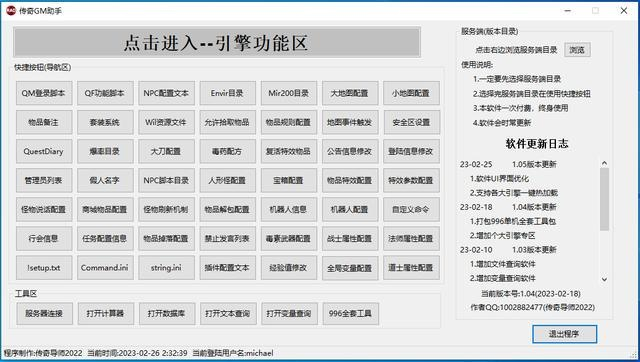Open the 996全套工具 button
This screenshot has height=362, width=640.
click(351, 313)
